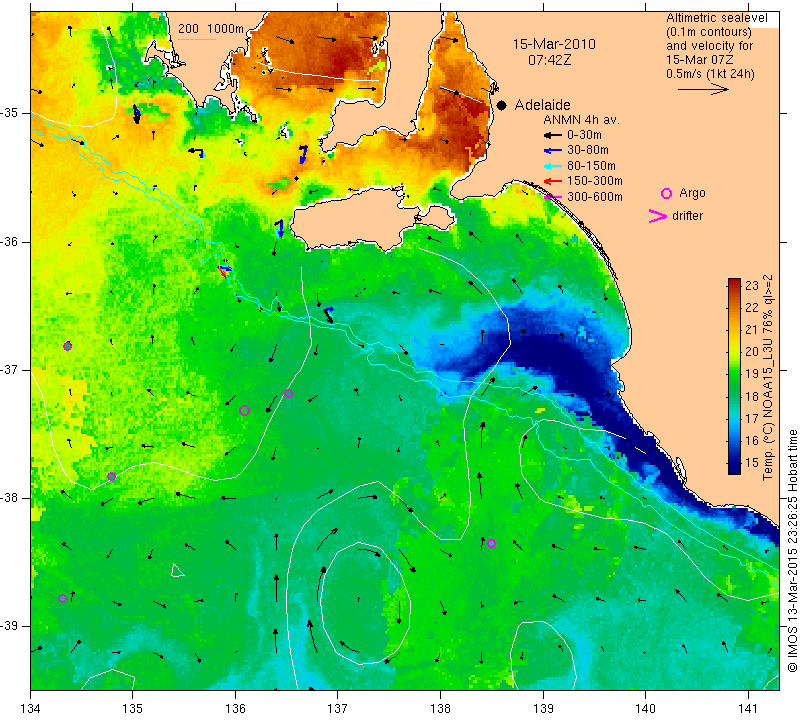
Task: Click the longitude axis label '139'
Action: pyautogui.click(x=543, y=708)
